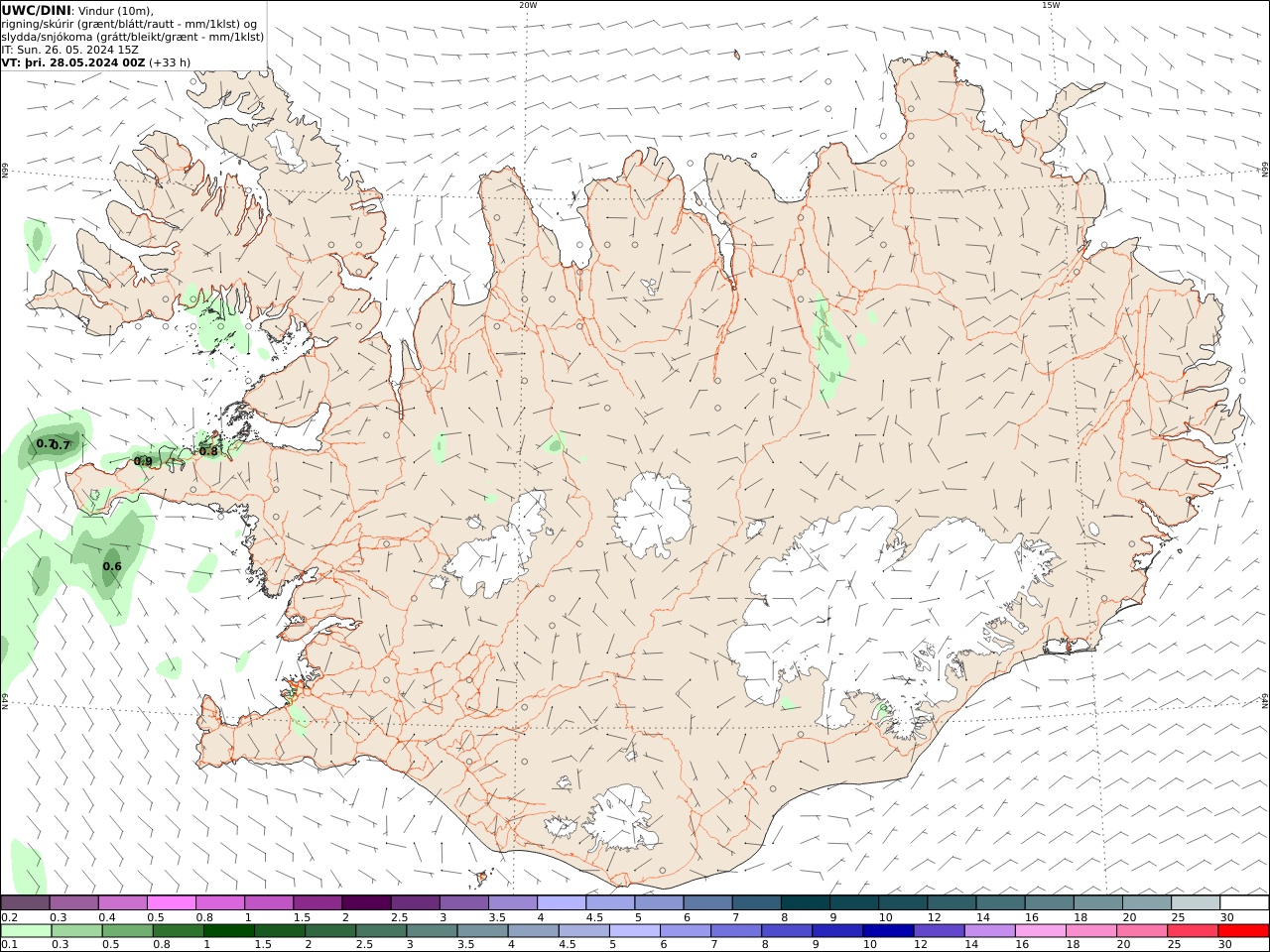Click the '0.6' precipitation value on the map

click(112, 567)
